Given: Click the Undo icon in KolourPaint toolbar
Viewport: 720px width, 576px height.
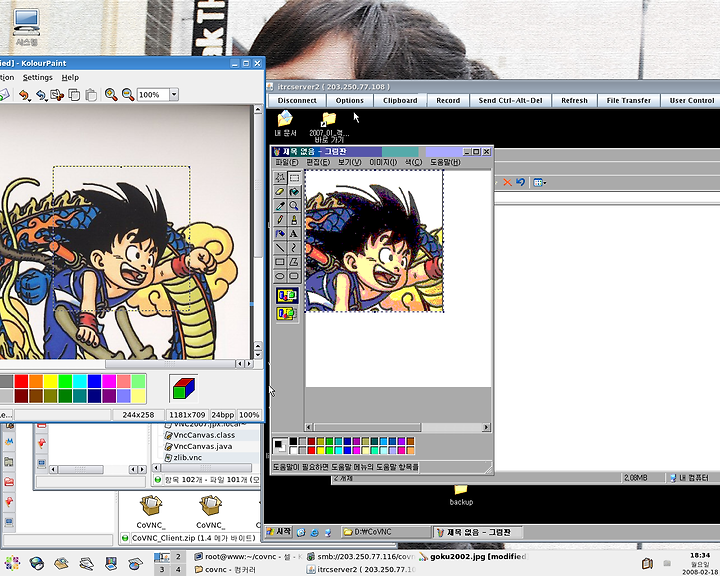Looking at the screenshot, I should (x=22, y=95).
